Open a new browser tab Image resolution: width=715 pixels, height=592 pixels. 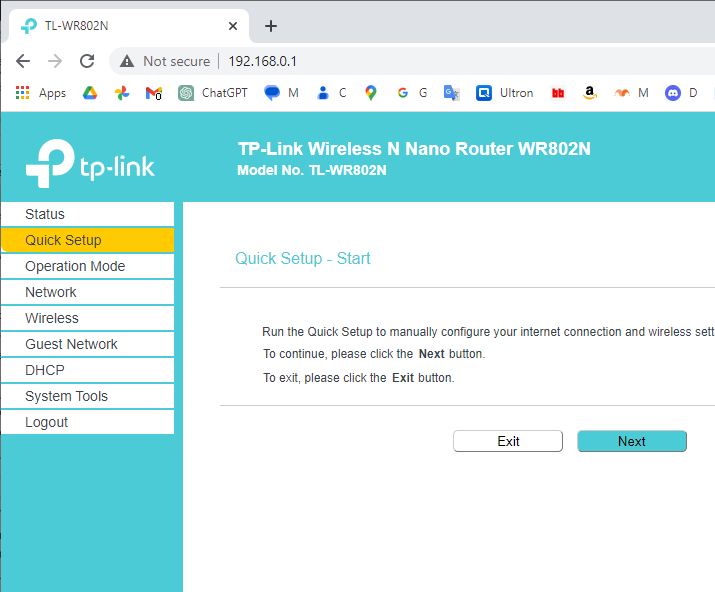[271, 26]
